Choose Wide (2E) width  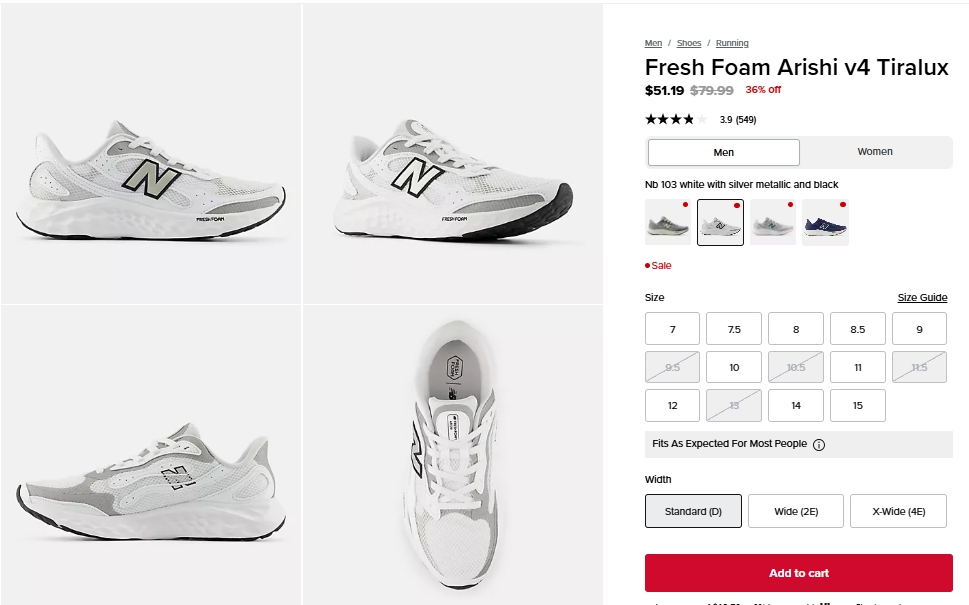tap(796, 511)
